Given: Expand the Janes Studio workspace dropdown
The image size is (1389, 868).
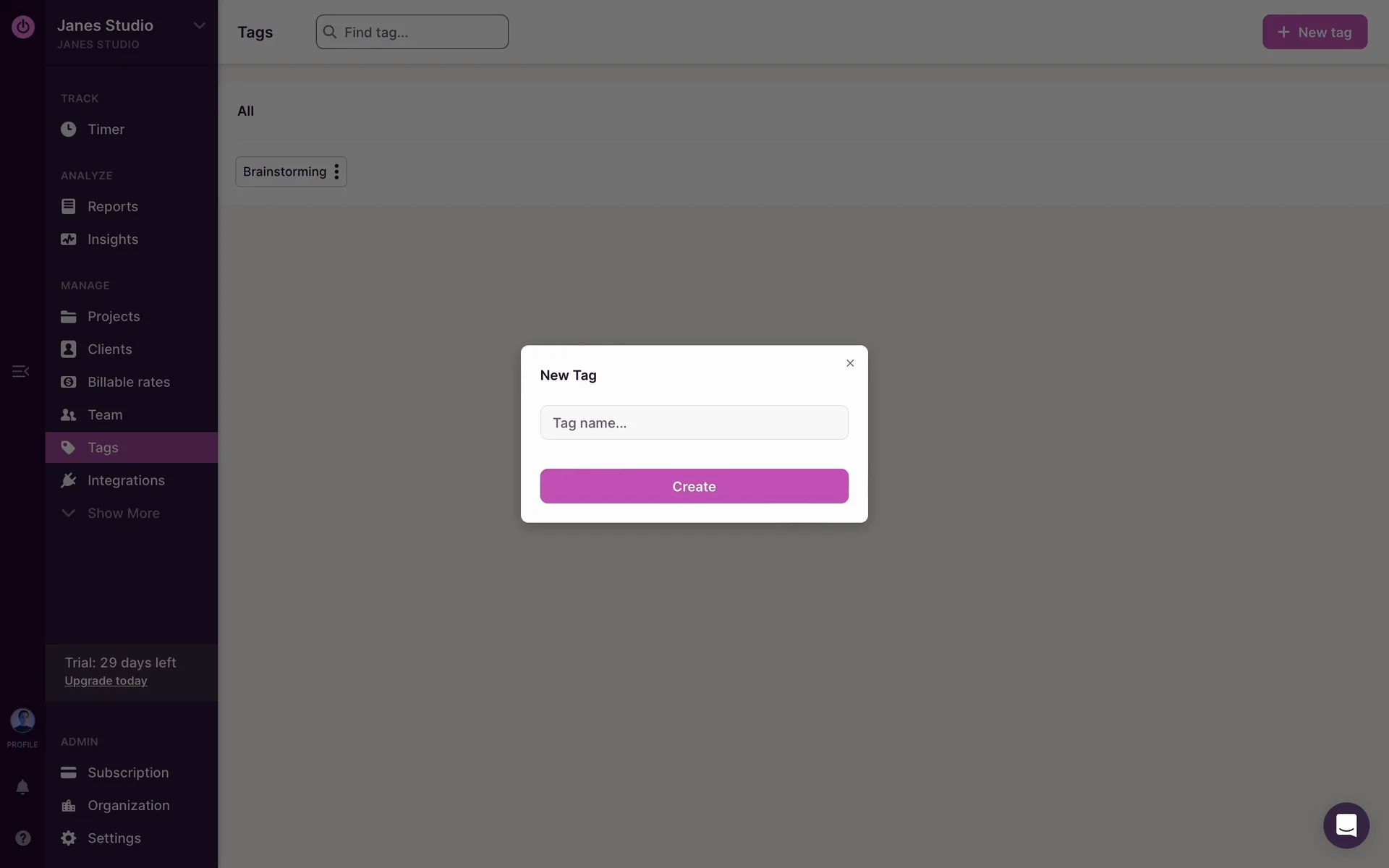Looking at the screenshot, I should [x=199, y=26].
